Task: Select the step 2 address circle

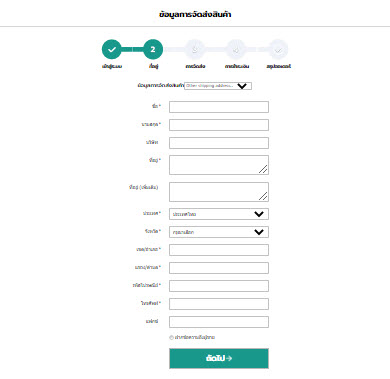Action: tap(153, 49)
